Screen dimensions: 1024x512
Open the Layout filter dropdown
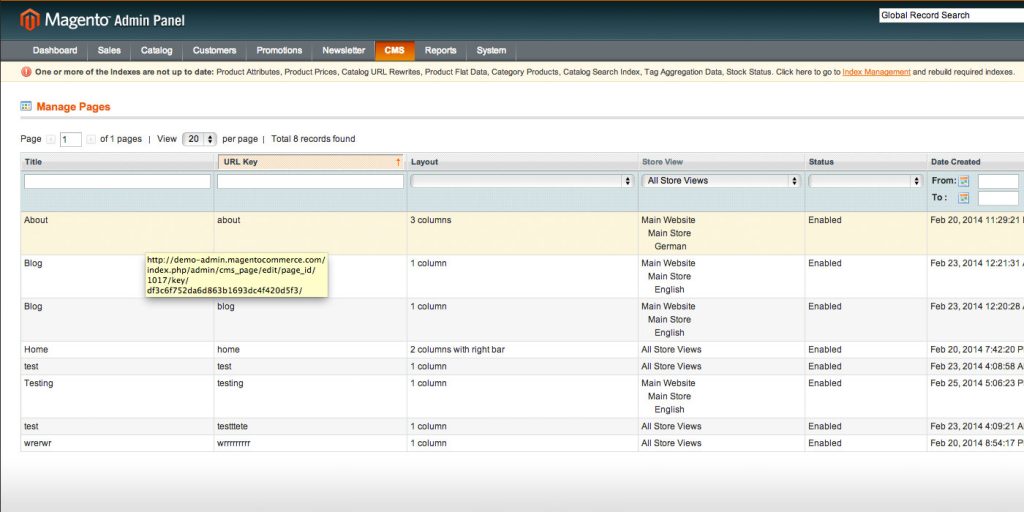tap(522, 181)
